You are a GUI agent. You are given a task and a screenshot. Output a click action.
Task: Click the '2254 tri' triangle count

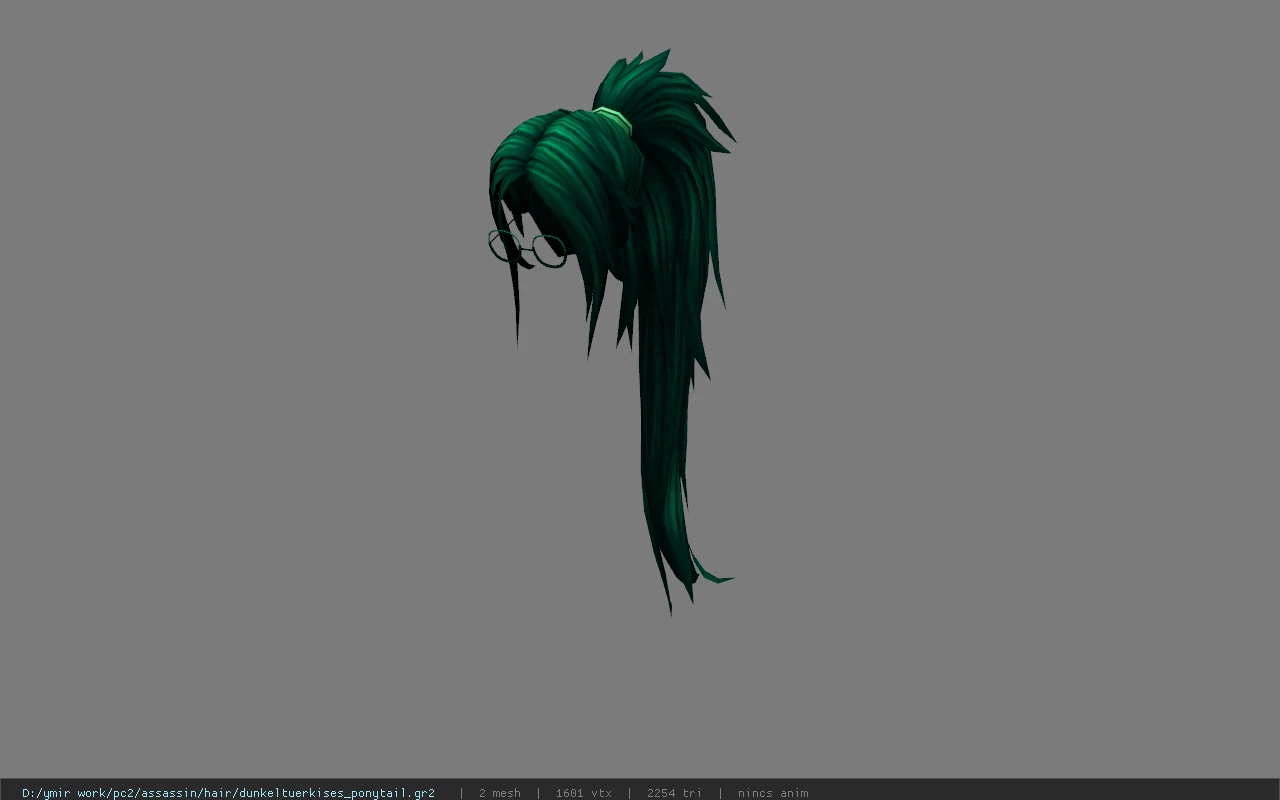pyautogui.click(x=674, y=793)
